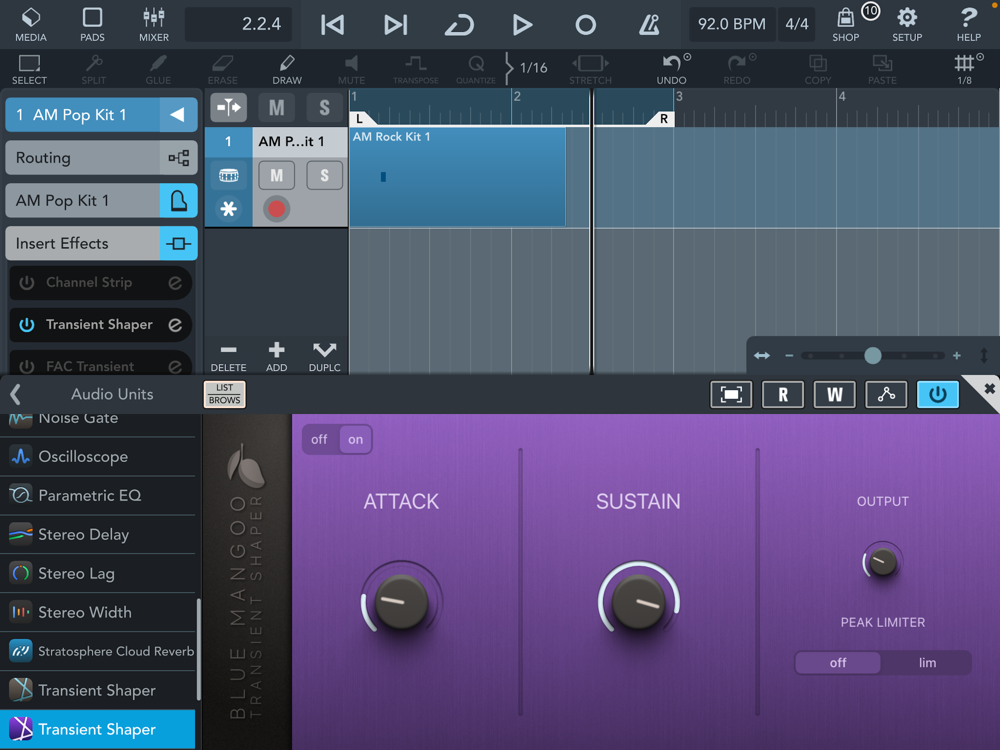Change the 4/4 time signature
The height and width of the screenshot is (750, 1000).
click(797, 24)
